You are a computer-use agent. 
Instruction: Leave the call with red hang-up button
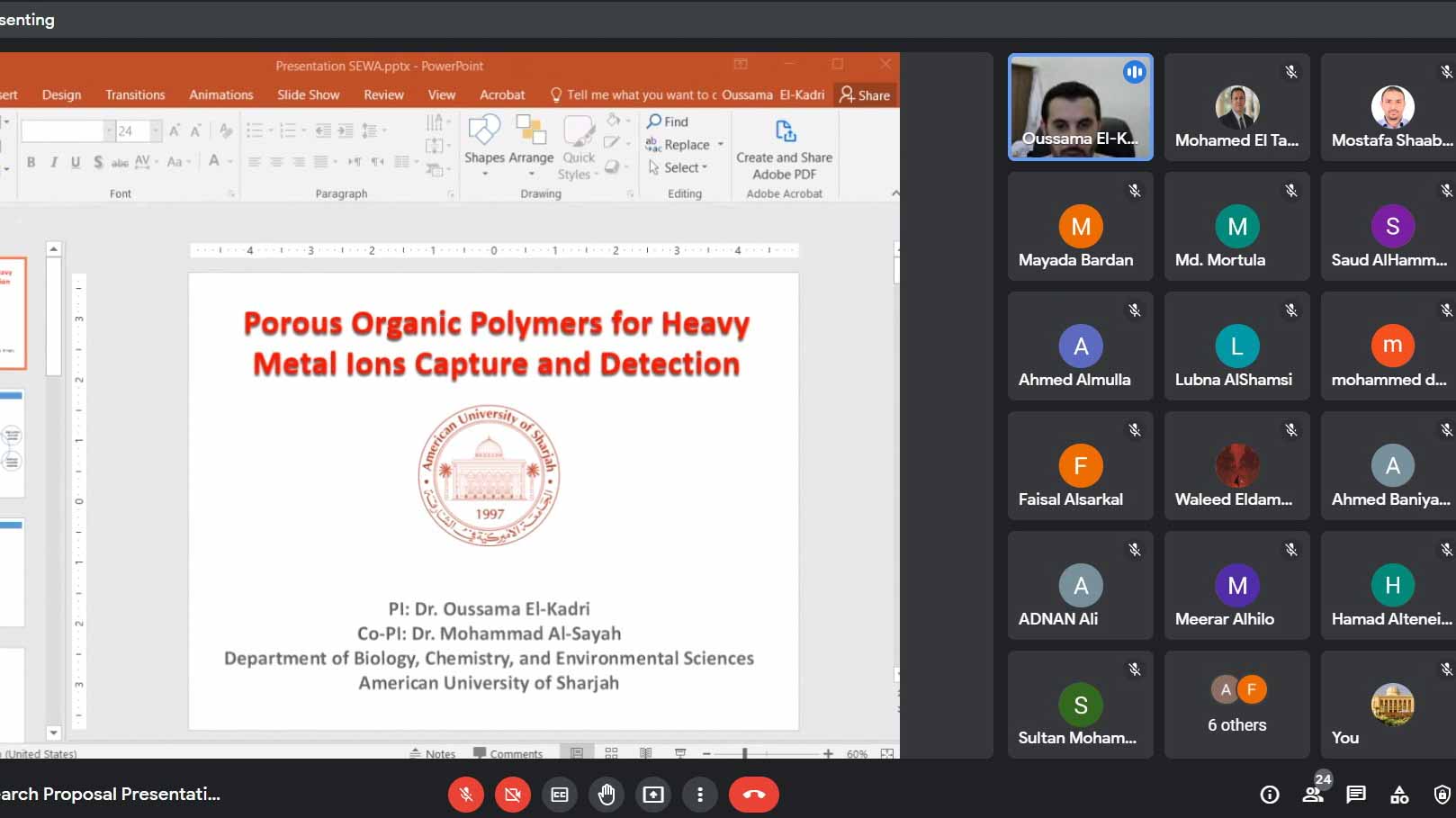(x=753, y=795)
